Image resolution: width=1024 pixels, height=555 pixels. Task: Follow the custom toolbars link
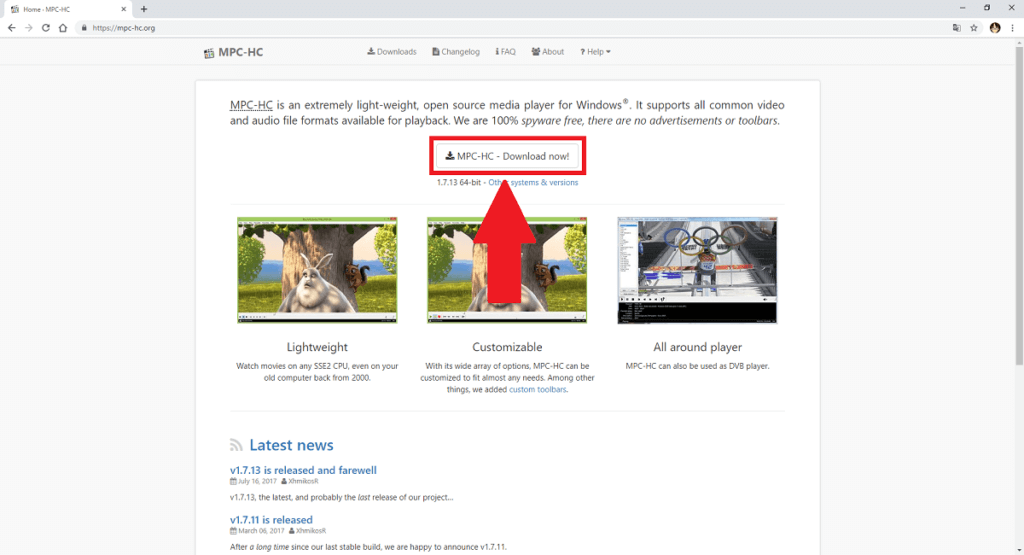537,389
